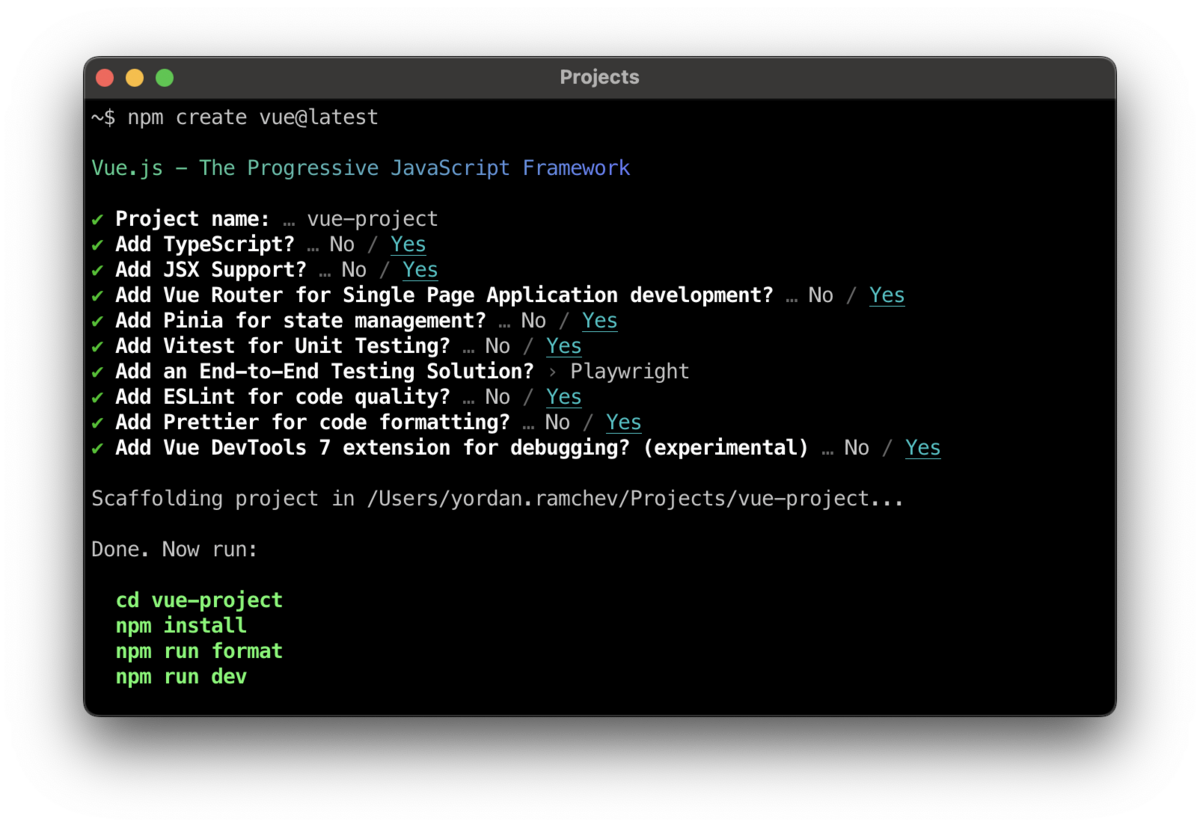Select 'No' on the Pinia line

[x=534, y=321]
